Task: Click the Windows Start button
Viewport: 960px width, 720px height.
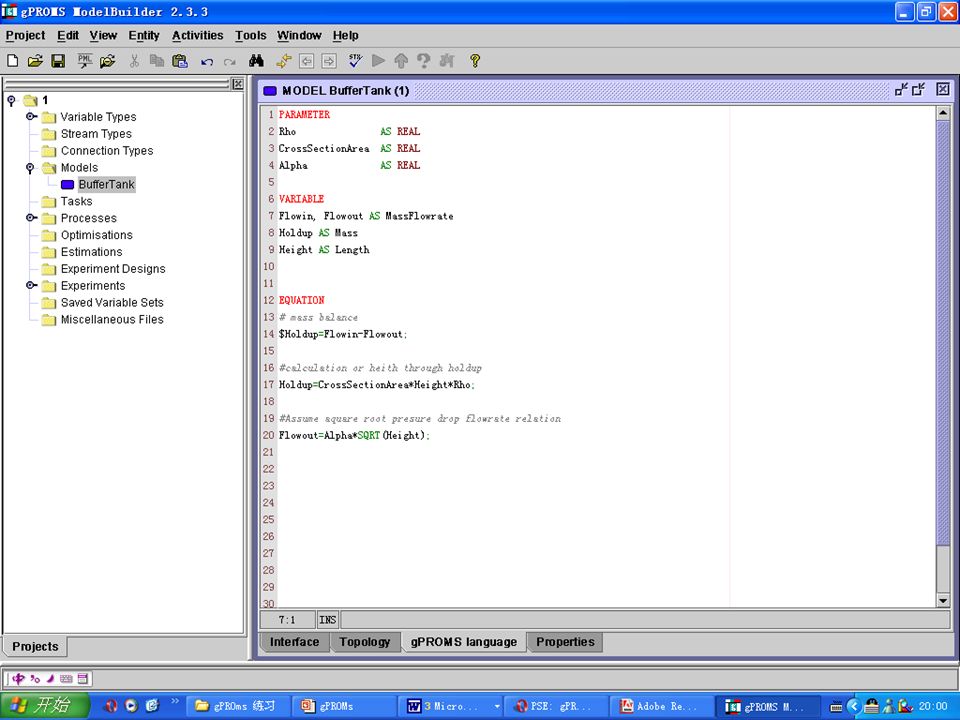Action: (45, 705)
